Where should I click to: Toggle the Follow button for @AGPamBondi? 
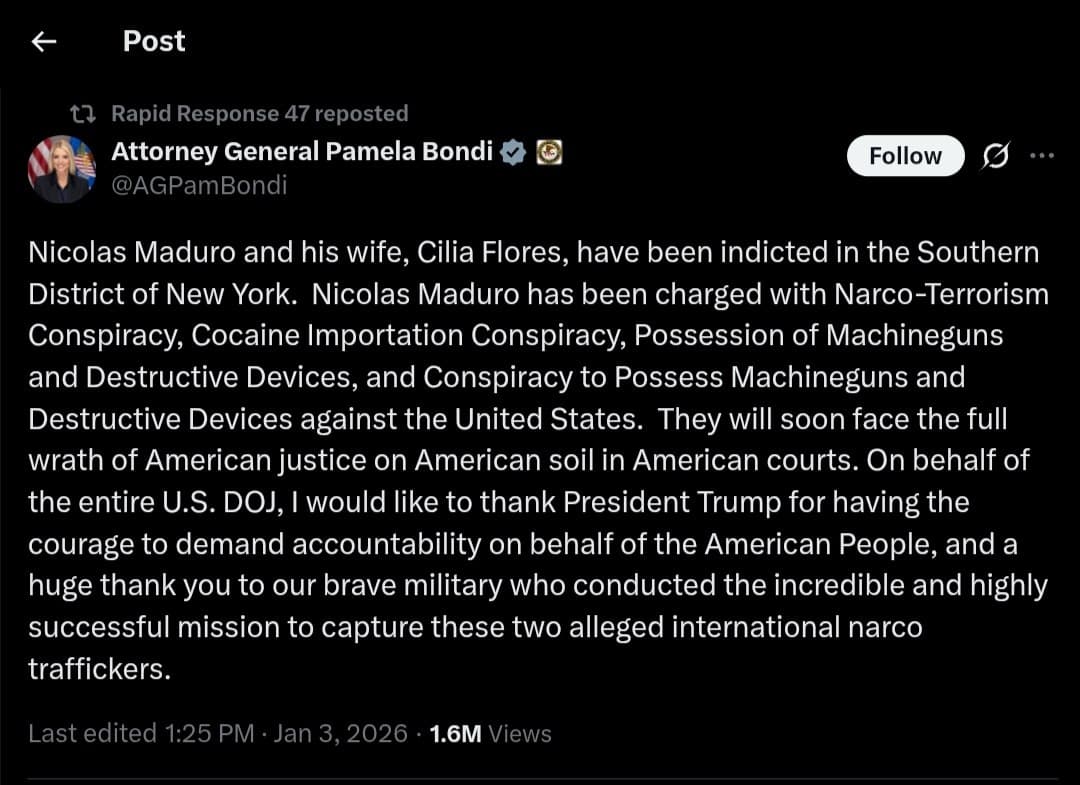pos(904,155)
